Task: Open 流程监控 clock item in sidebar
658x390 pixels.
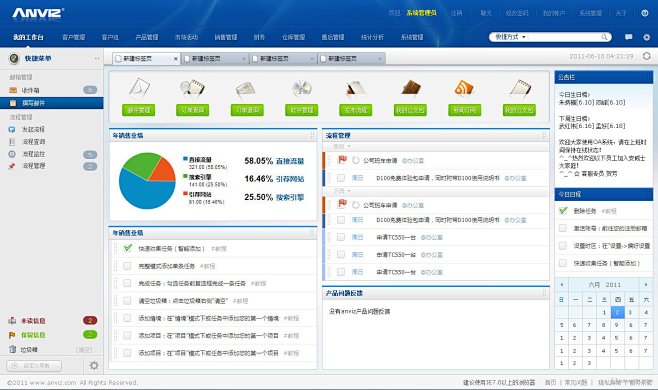Action: click(27, 154)
